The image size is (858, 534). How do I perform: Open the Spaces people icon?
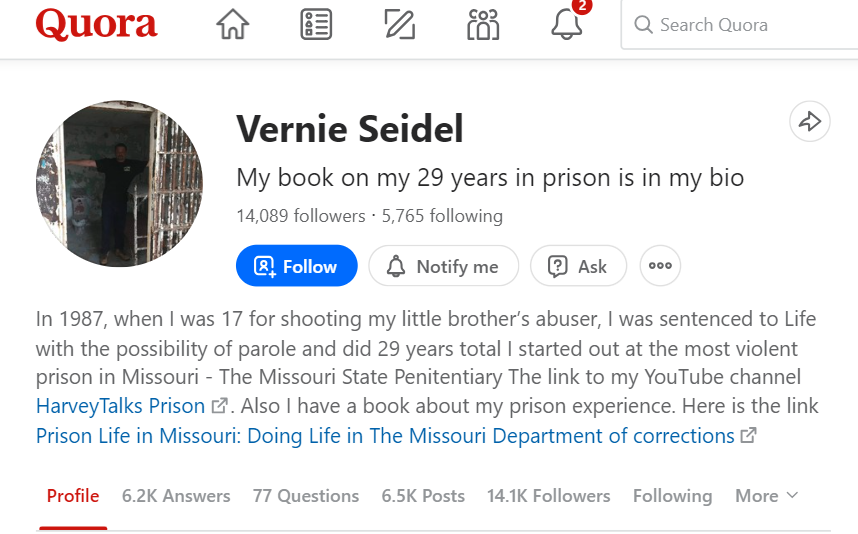coord(483,25)
